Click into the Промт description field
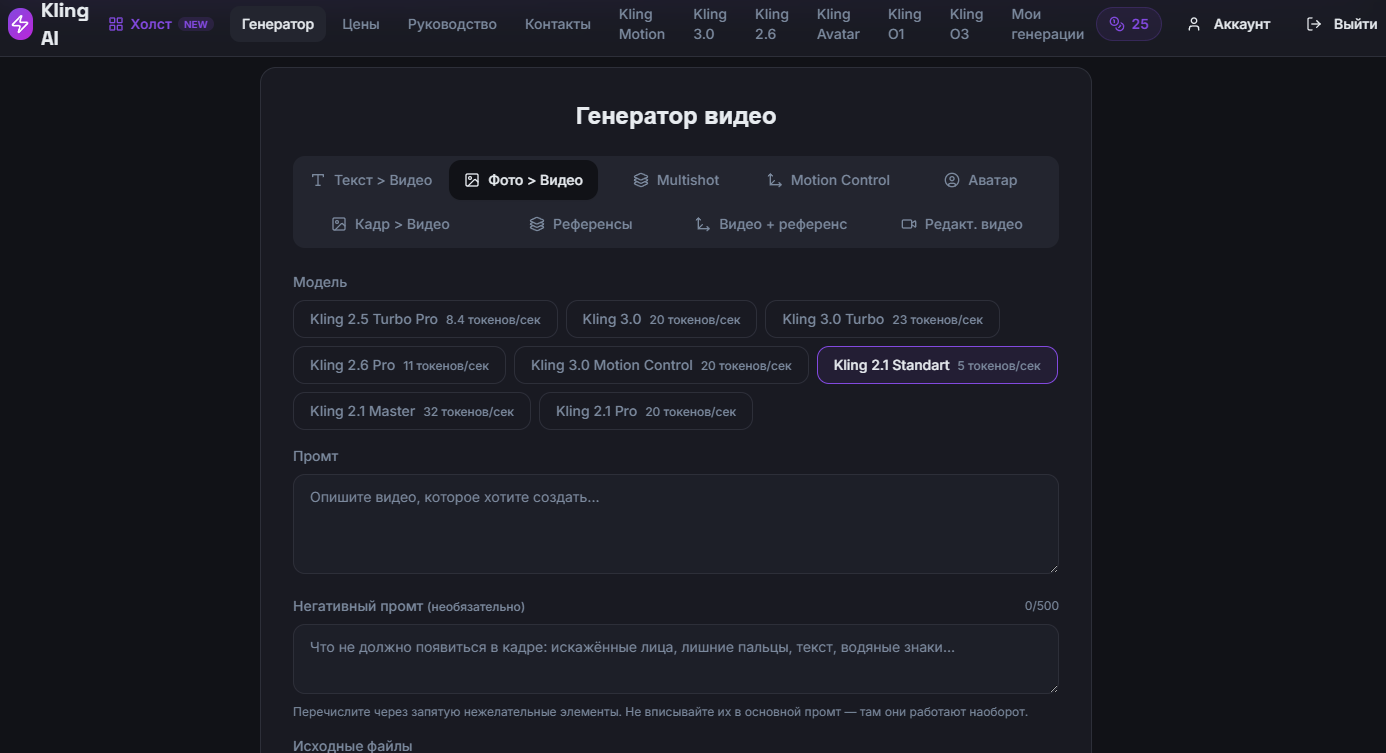Viewport: 1386px width, 753px height. [676, 524]
